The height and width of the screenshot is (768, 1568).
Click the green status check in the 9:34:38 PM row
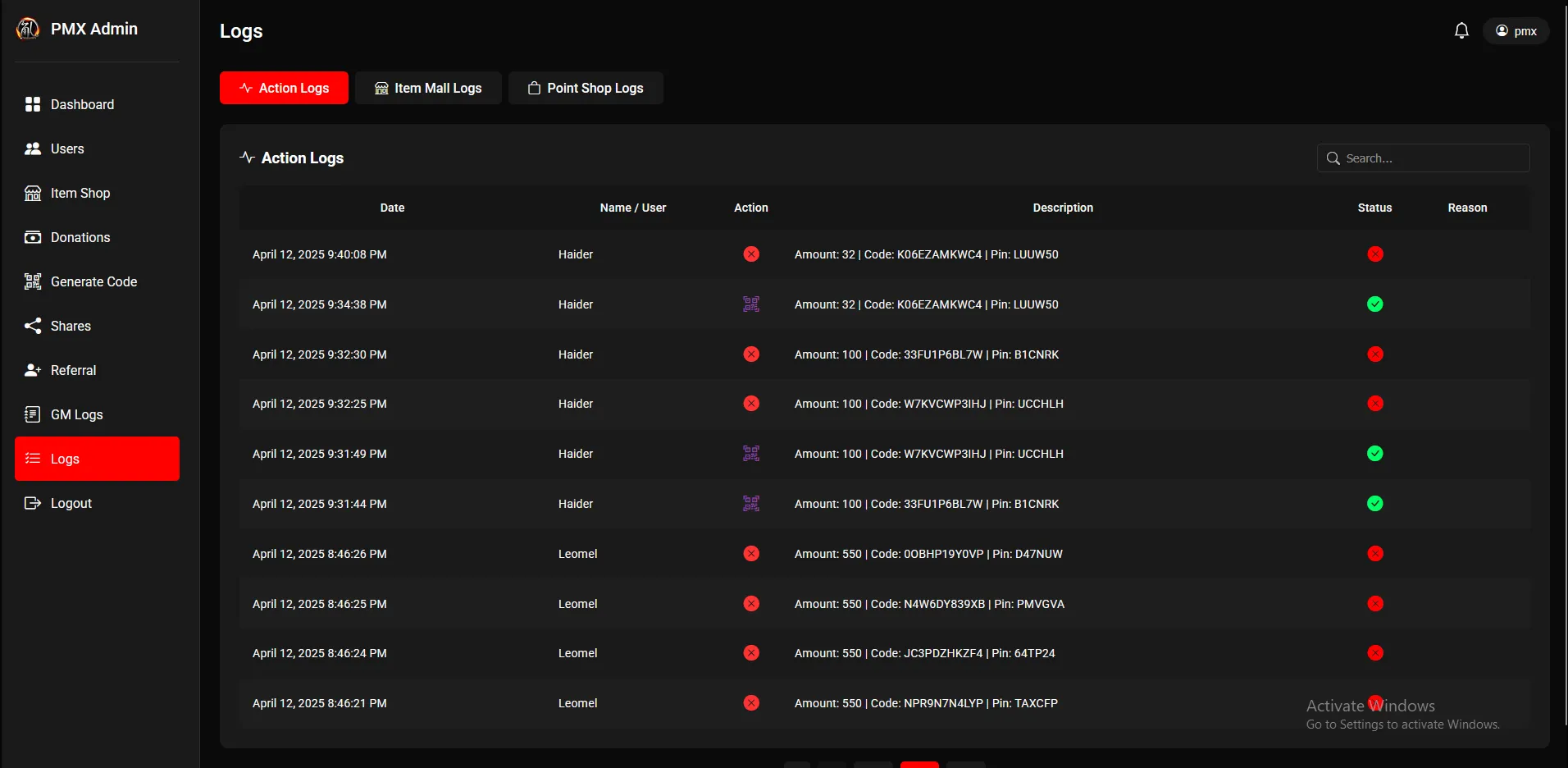[1375, 304]
